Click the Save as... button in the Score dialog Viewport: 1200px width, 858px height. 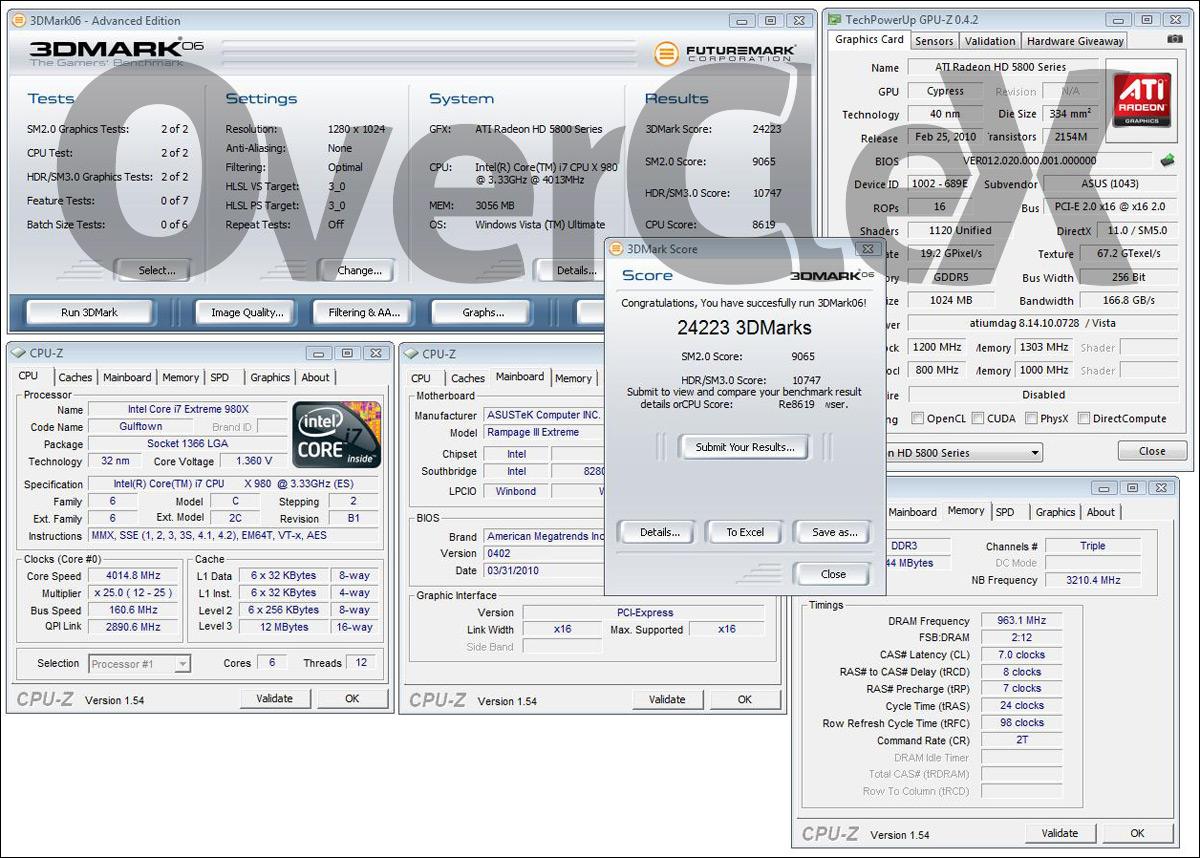[x=834, y=532]
